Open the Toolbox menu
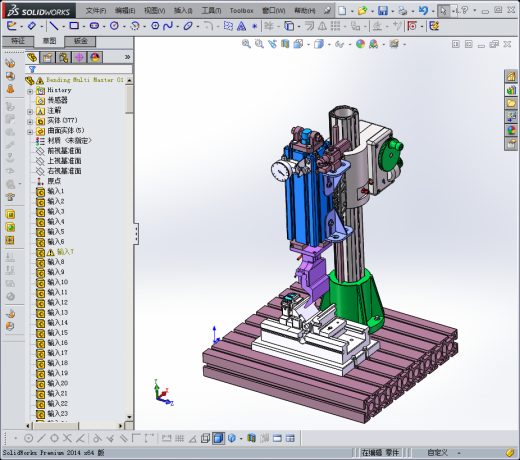 point(241,11)
